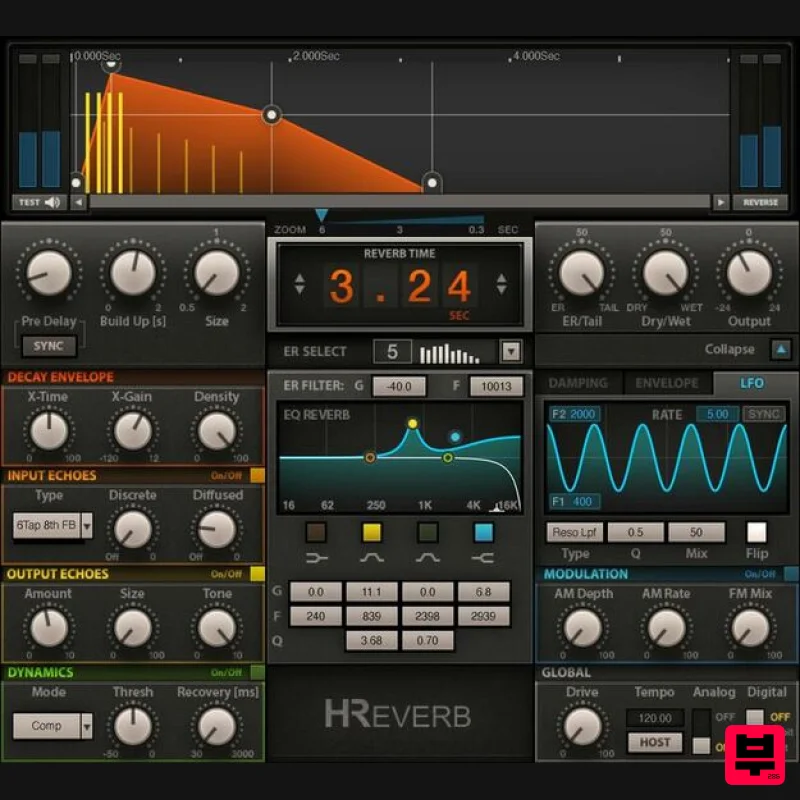Image resolution: width=800 pixels, height=800 pixels.
Task: Toggle the blue EQ band 4 square
Action: tap(483, 532)
